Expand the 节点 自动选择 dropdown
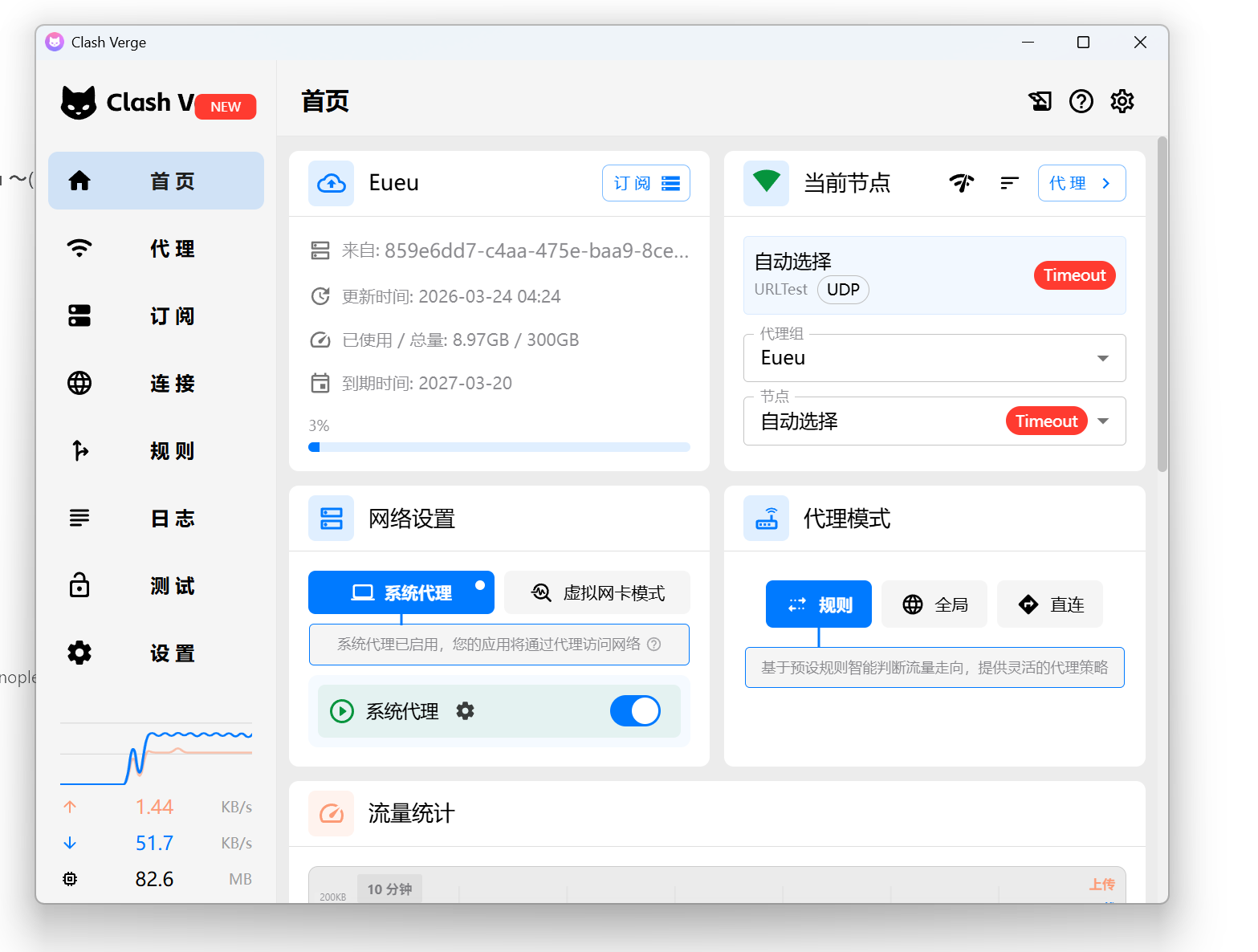The width and height of the screenshot is (1258, 952). [x=1102, y=421]
